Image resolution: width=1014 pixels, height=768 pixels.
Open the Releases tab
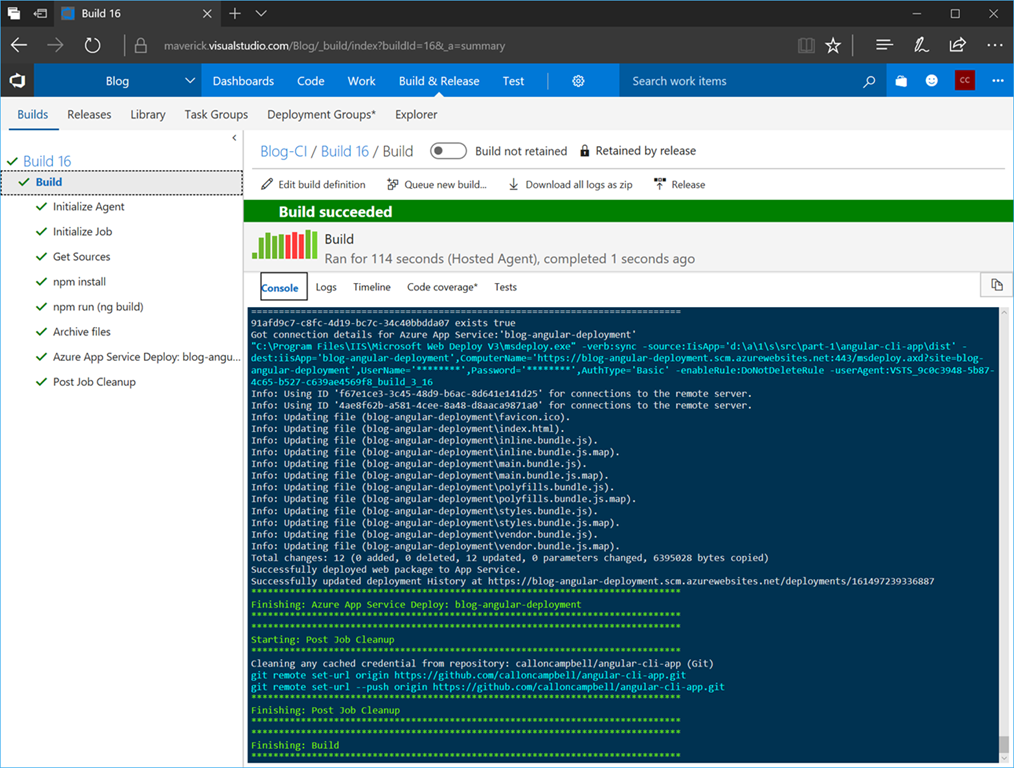(x=89, y=114)
